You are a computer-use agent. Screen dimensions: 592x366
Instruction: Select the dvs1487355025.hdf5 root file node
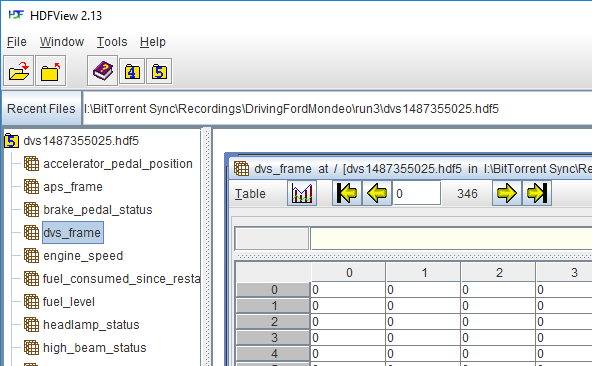pyautogui.click(x=81, y=141)
